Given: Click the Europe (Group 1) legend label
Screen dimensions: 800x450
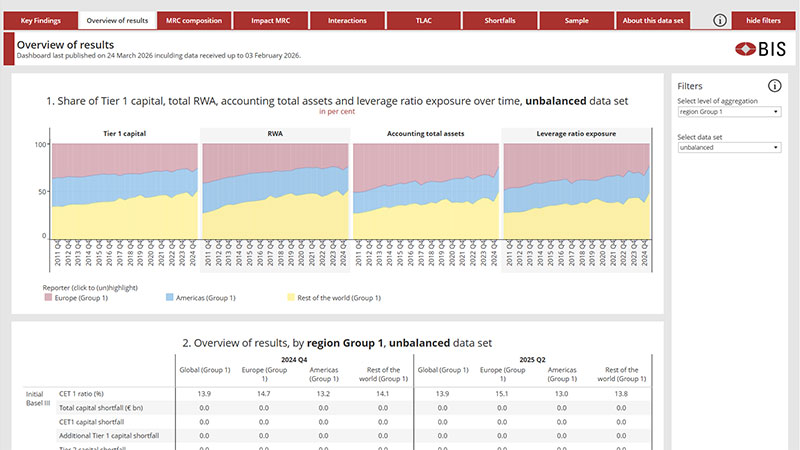Looking at the screenshot, I should (x=81, y=298).
